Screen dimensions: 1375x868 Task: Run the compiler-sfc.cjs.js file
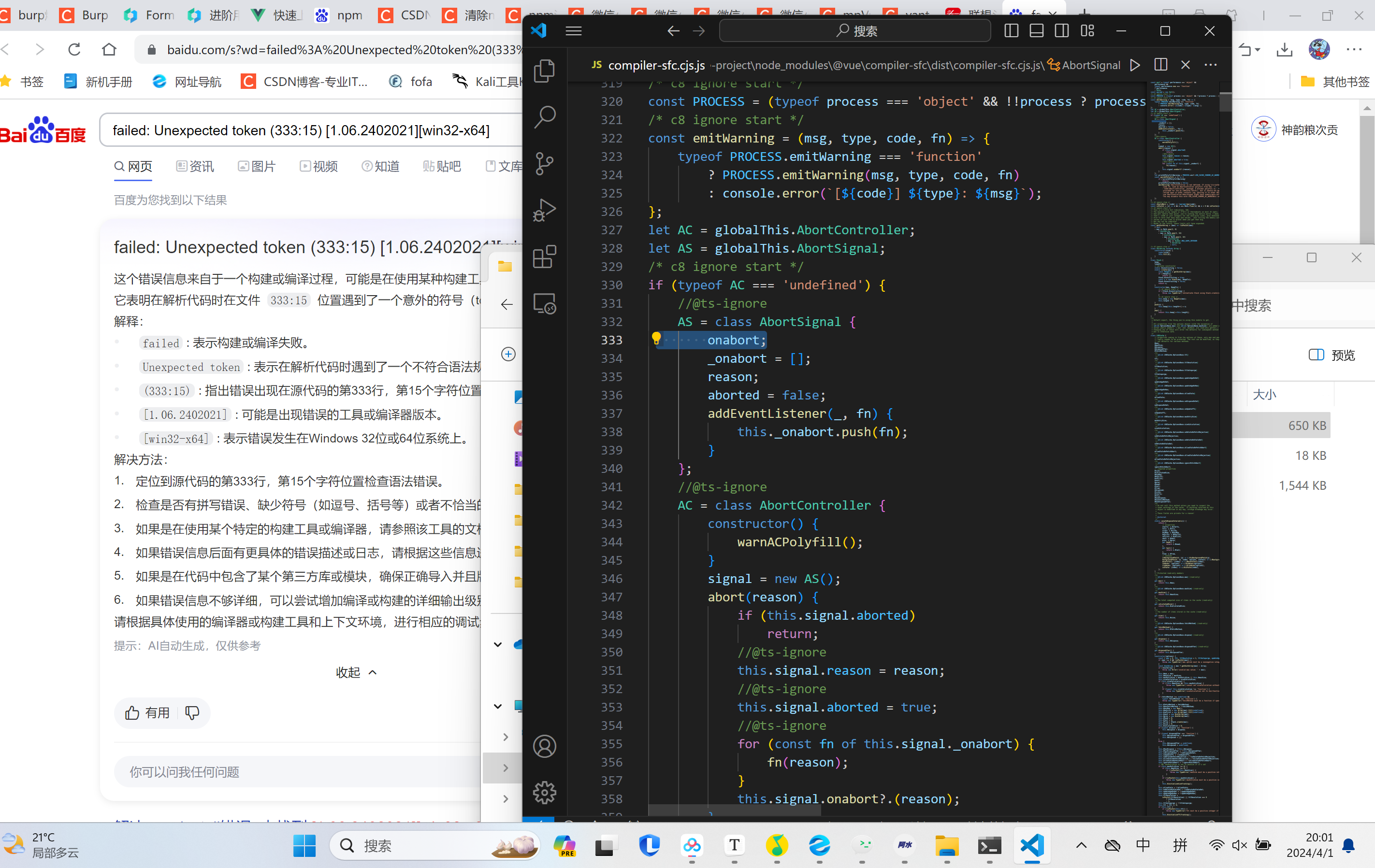1135,65
